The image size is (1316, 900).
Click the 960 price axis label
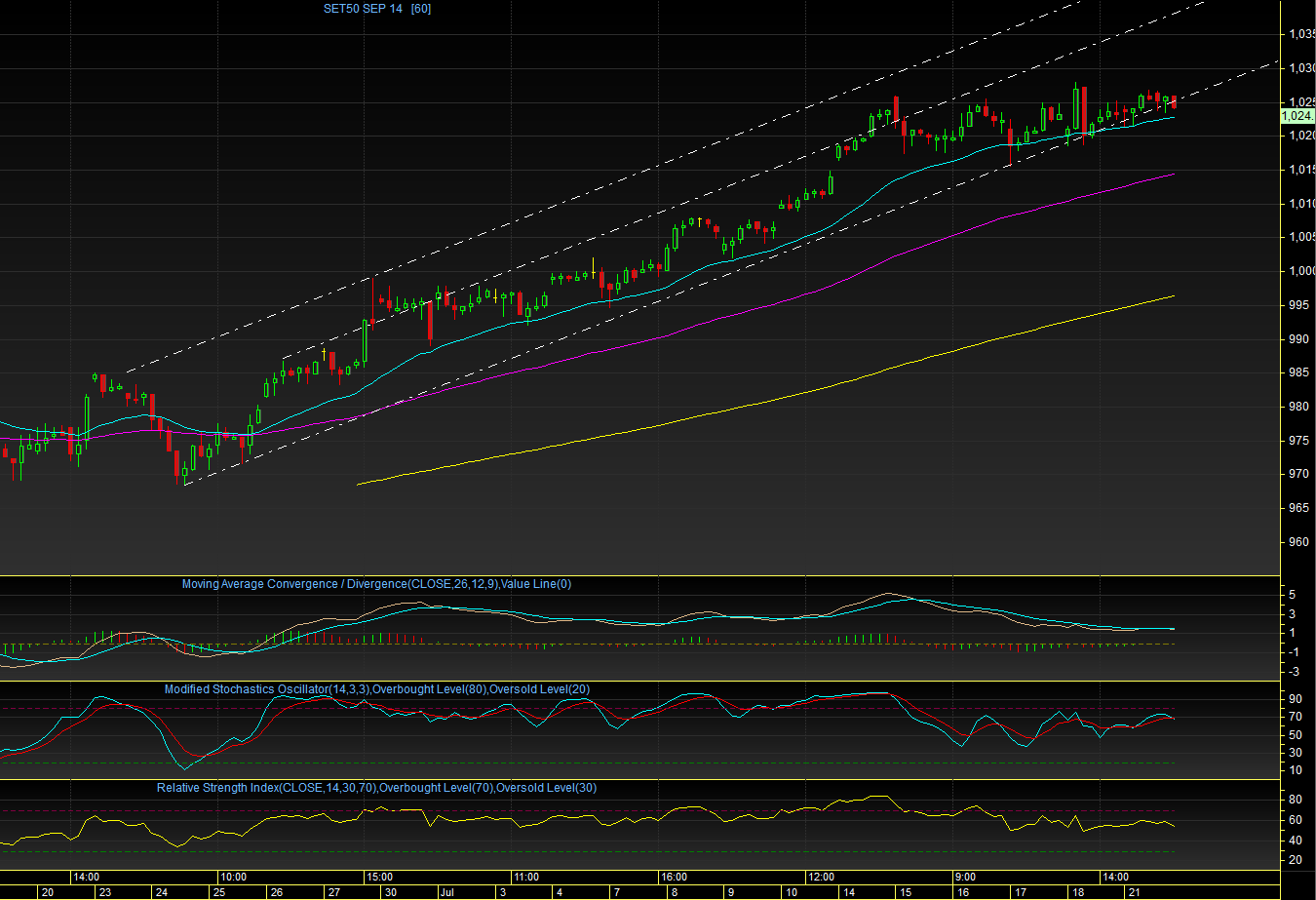click(x=1298, y=542)
